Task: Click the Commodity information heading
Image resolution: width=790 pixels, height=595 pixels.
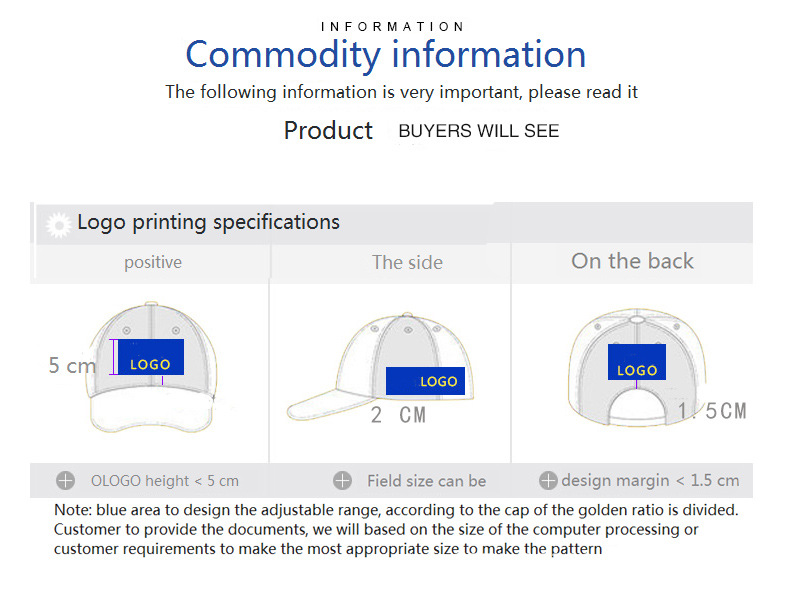Action: pos(385,54)
